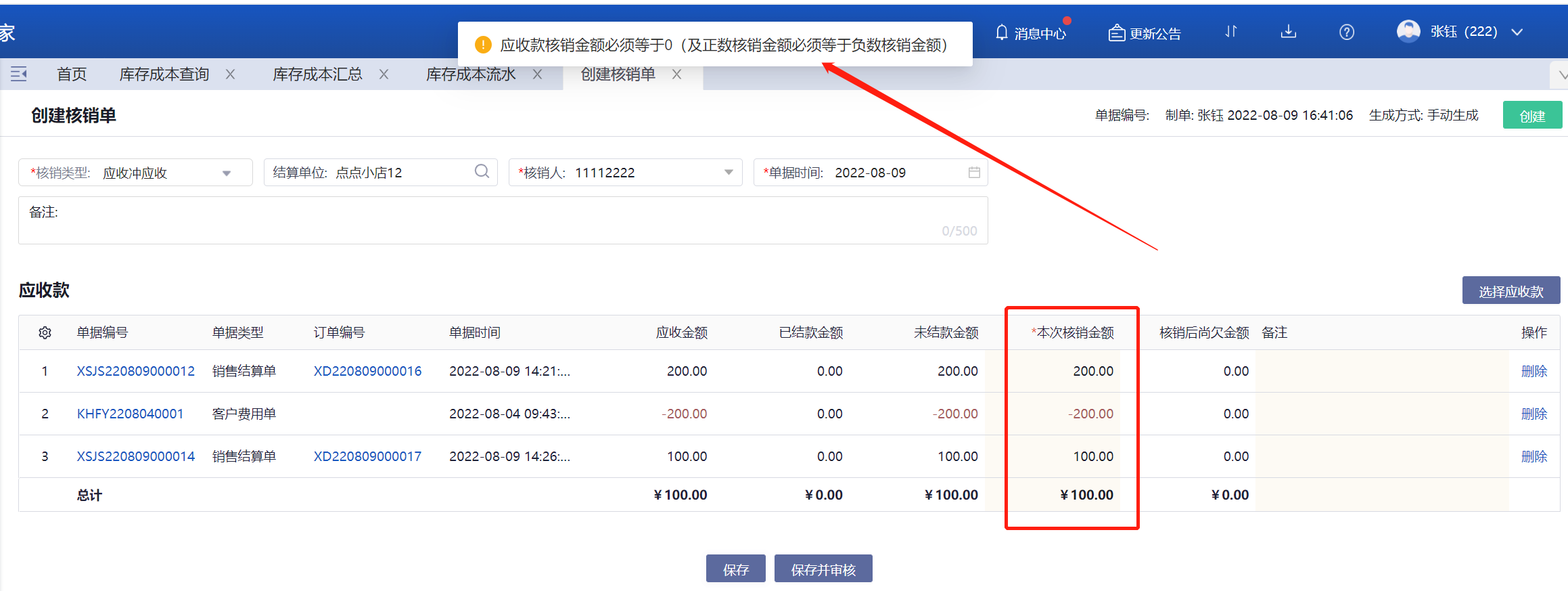
Task: Expand the 核销人 dropdown
Action: coord(729,173)
